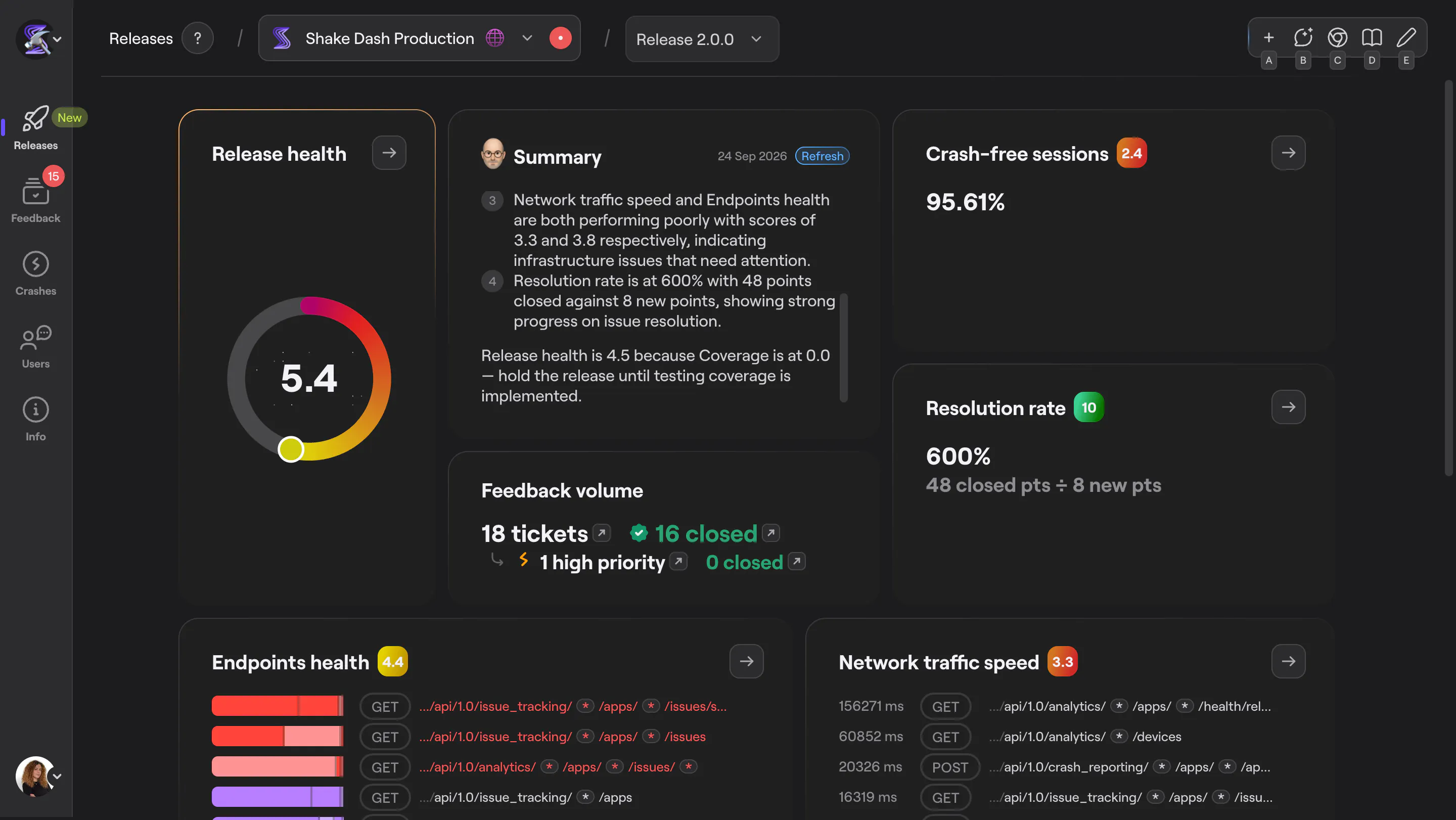The width and height of the screenshot is (1456, 820).
Task: Go to the Crashes section
Action: pos(35,274)
